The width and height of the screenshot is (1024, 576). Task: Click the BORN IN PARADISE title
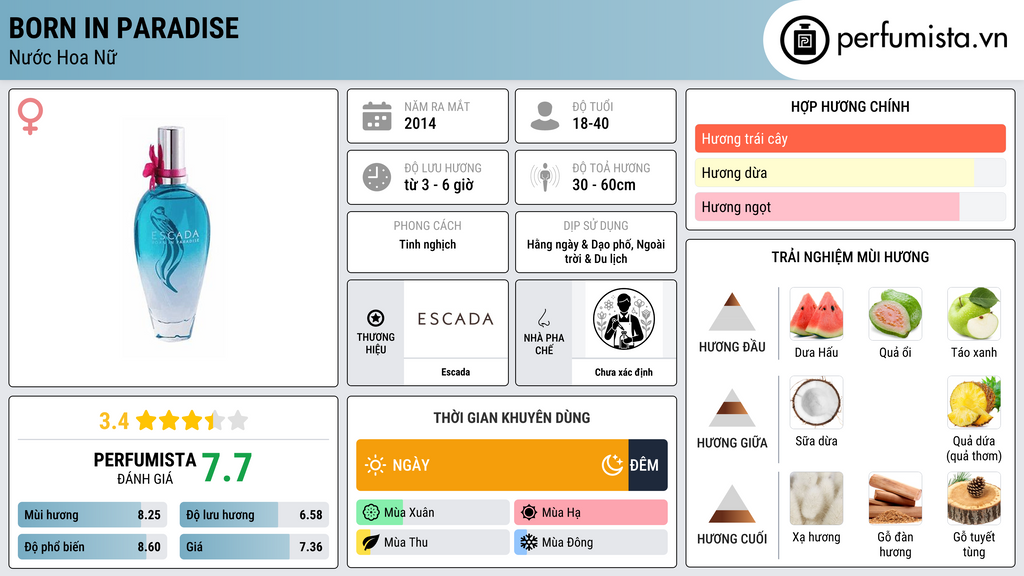point(123,28)
